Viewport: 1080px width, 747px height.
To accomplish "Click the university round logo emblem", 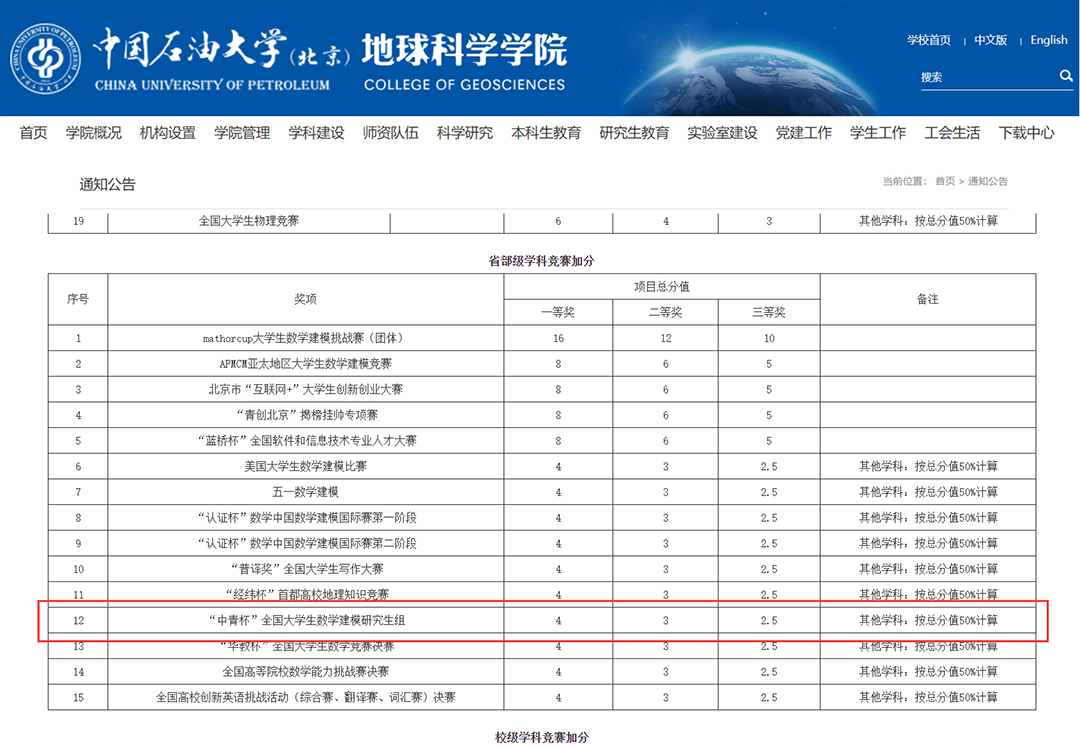I will tap(45, 58).
